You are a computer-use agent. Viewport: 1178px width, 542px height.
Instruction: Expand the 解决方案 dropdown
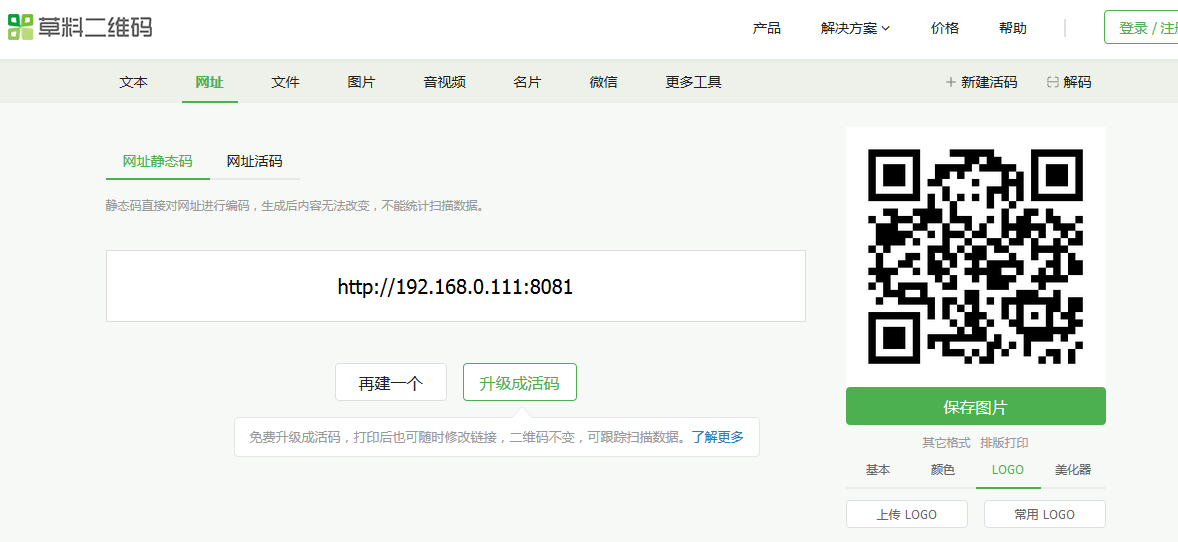click(855, 29)
